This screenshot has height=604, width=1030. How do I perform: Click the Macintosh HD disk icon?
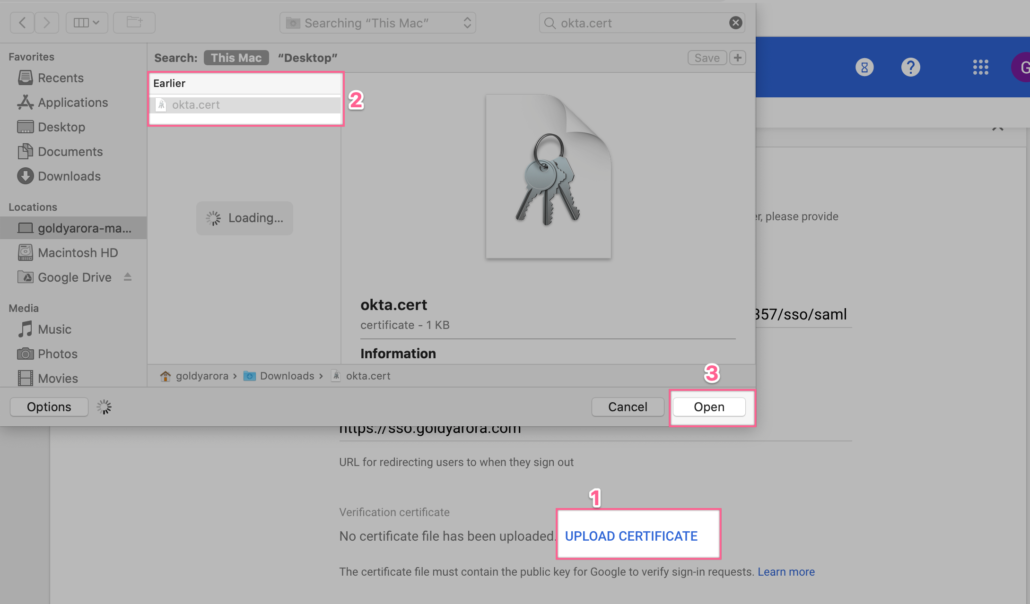pos(25,252)
